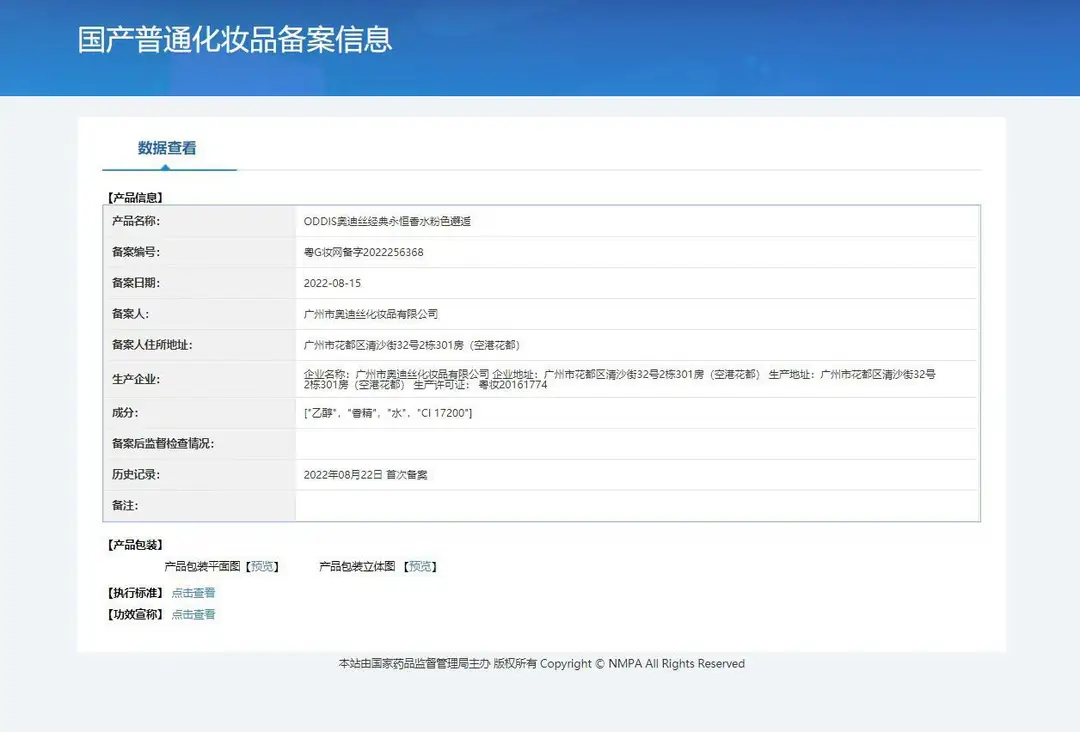Click the 备案人住所地址 label
The height and width of the screenshot is (732, 1080).
pos(152,345)
